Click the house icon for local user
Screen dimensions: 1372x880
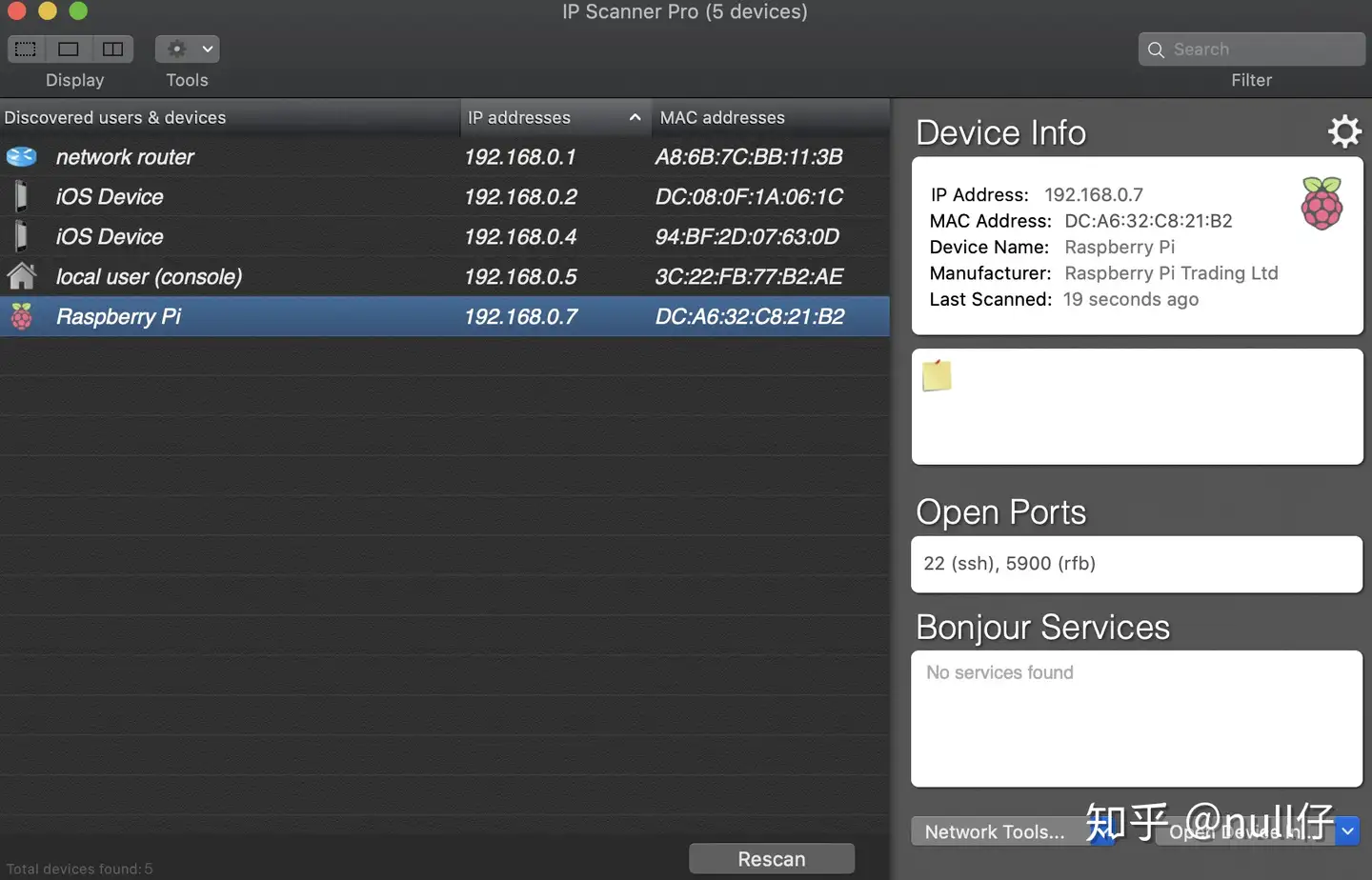point(21,276)
